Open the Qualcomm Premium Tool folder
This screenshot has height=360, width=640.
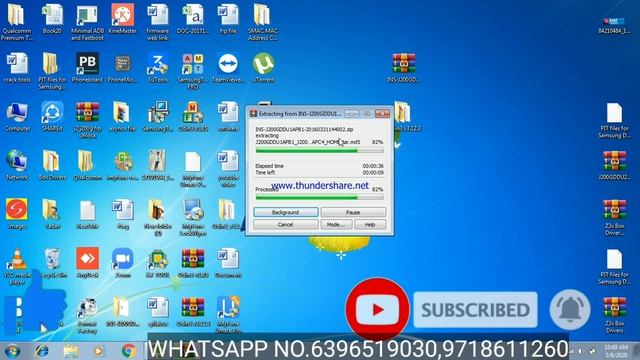[x=17, y=21]
